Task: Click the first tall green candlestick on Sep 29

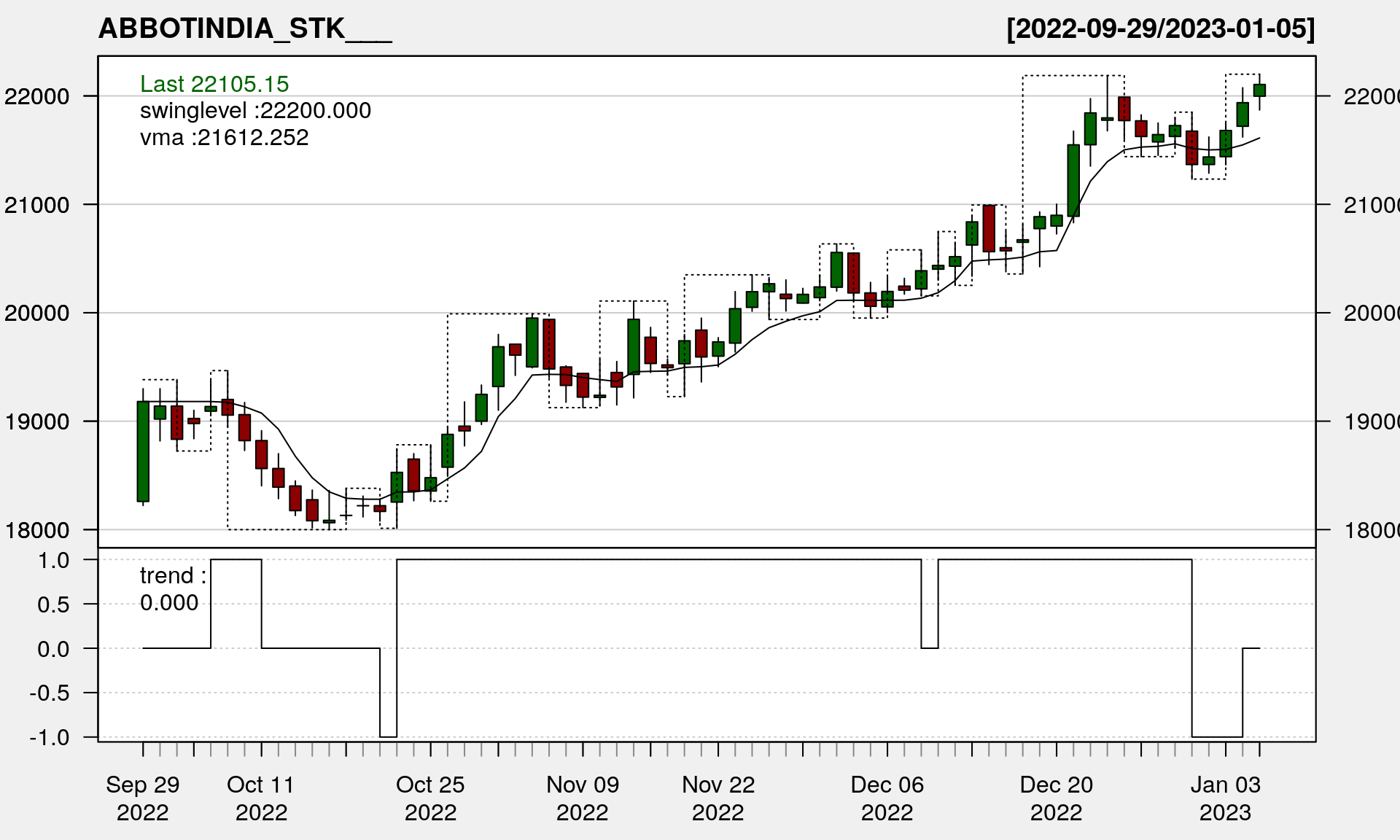Action: tap(143, 451)
